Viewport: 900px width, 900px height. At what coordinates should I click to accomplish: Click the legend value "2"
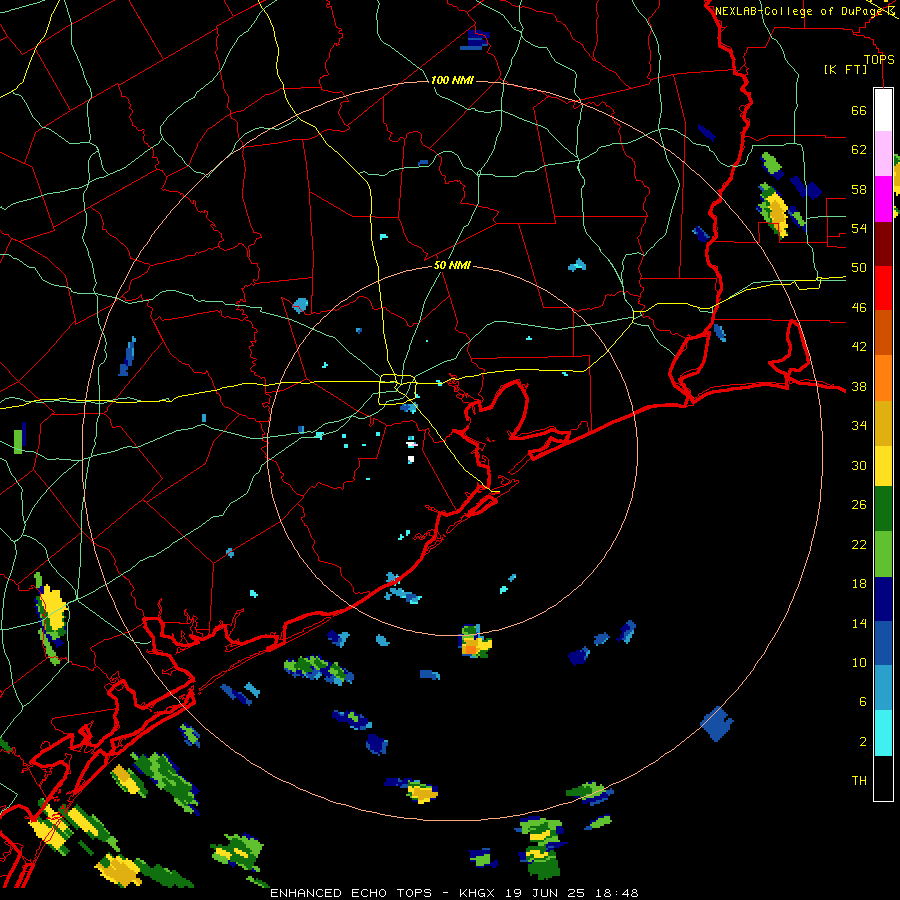tap(863, 742)
